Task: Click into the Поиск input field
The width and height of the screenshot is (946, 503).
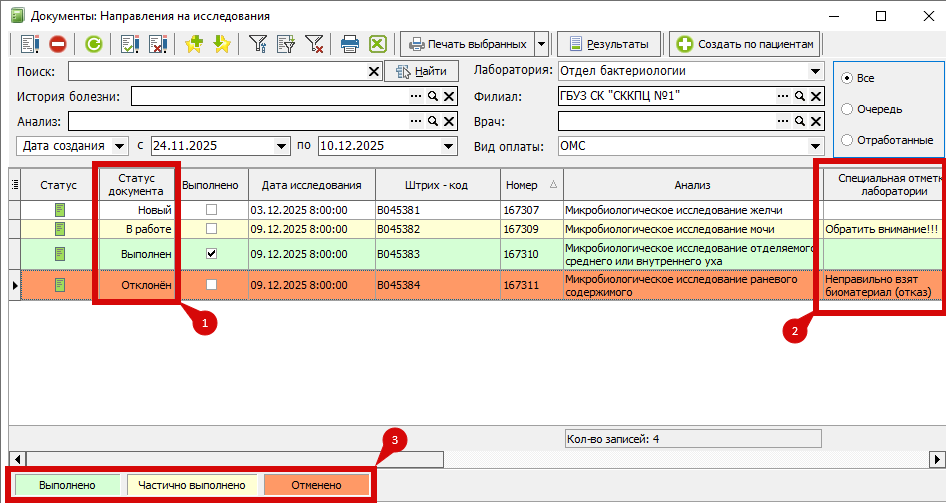Action: pyautogui.click(x=216, y=71)
